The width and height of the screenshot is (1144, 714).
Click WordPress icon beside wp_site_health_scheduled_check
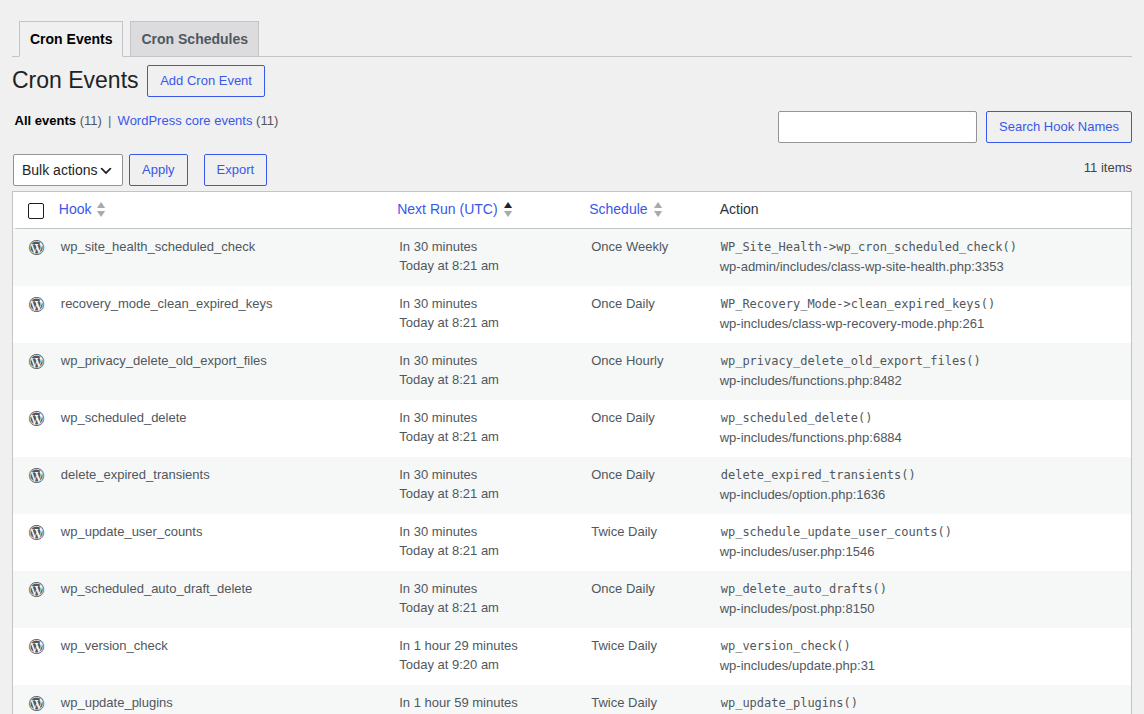(36, 247)
